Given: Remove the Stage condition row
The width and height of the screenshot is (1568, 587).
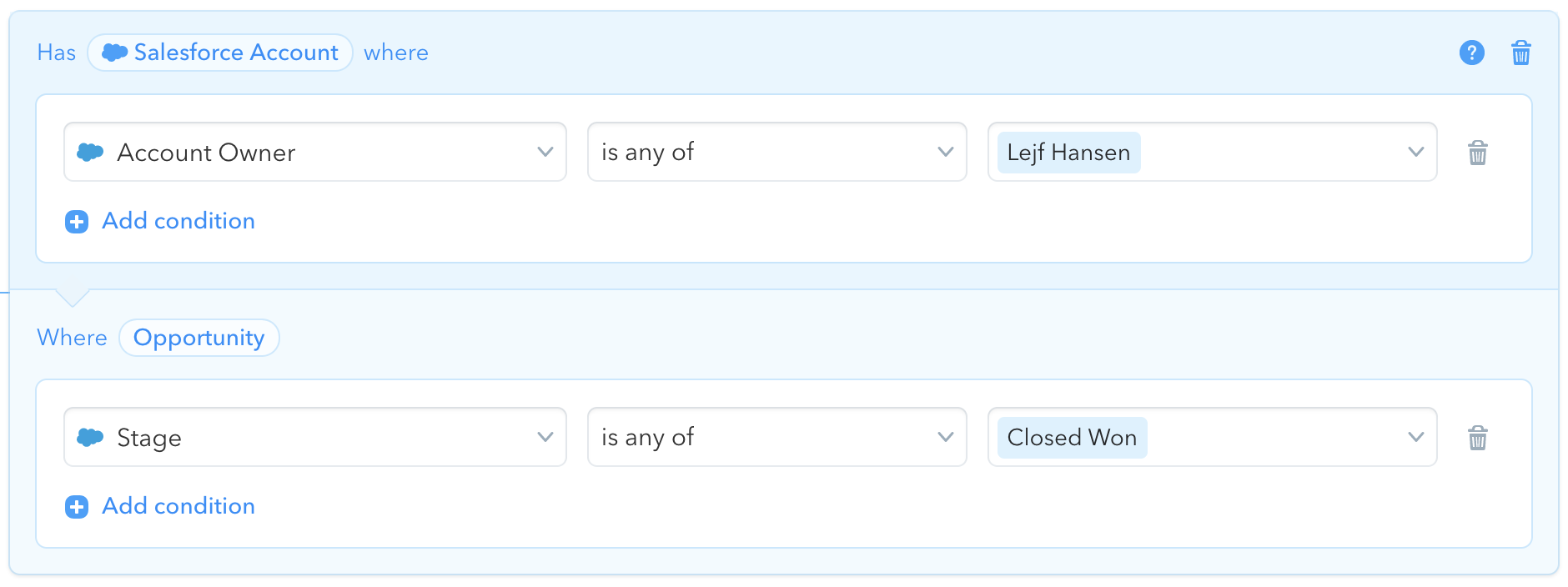Looking at the screenshot, I should click(x=1478, y=438).
